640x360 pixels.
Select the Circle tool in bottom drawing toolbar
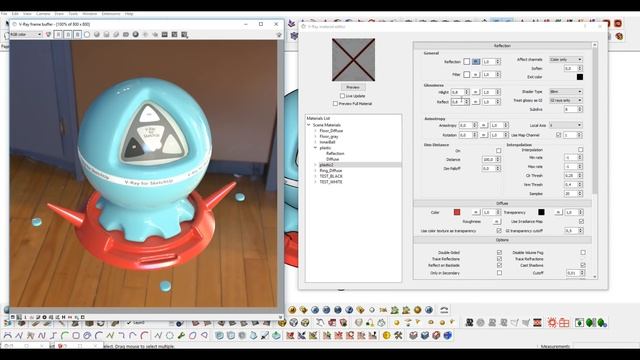click(87, 336)
